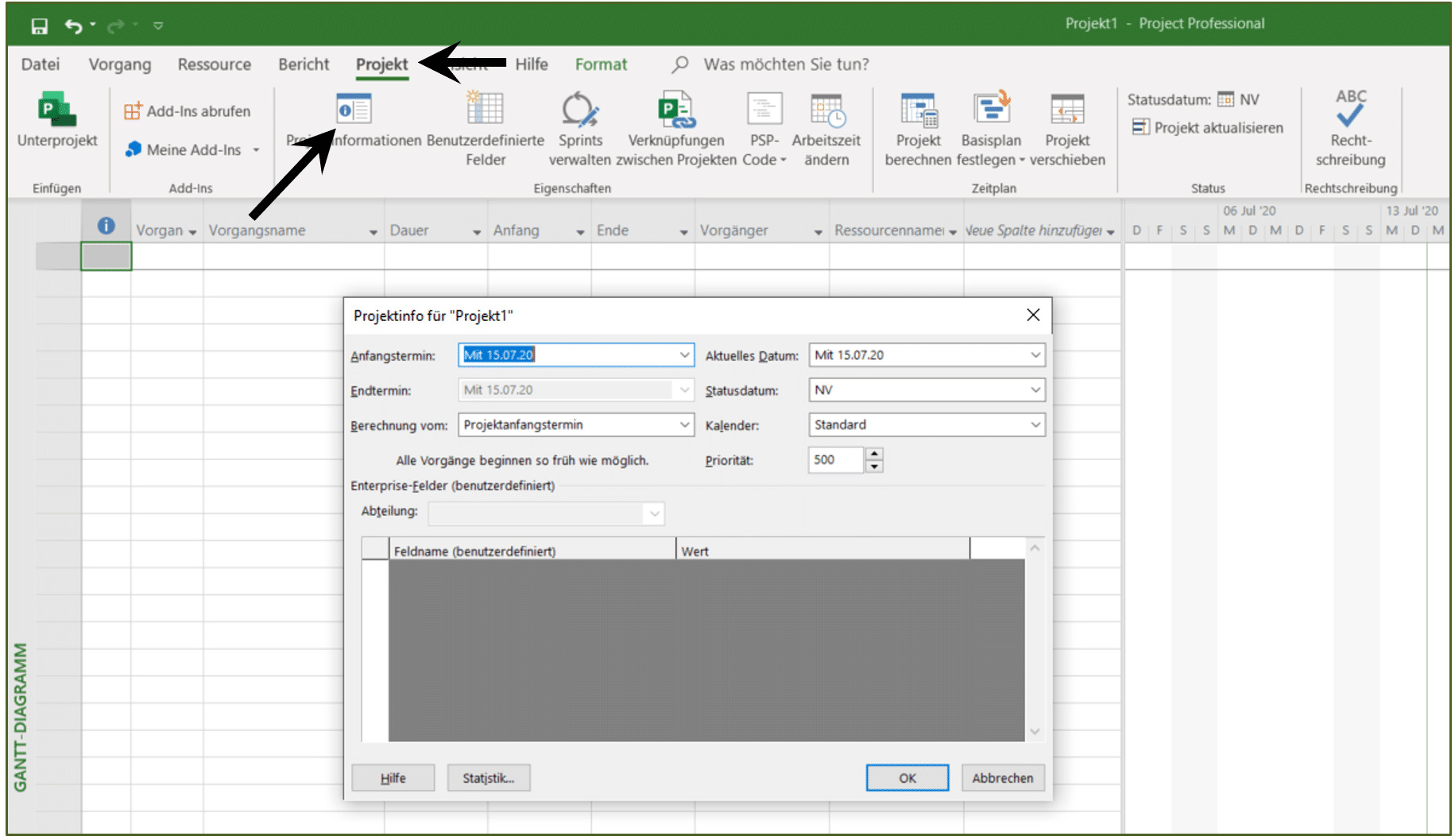The image size is (1455, 840).
Task: Click Projekt verschieben
Action: [1067, 129]
